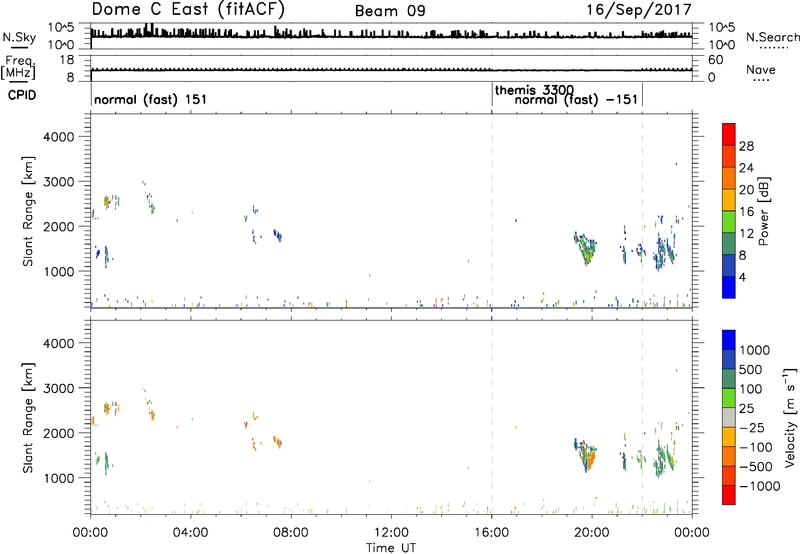Click the "Dome C East (fitACF)" title
Screen dimensions: 800x554
click(188, 10)
